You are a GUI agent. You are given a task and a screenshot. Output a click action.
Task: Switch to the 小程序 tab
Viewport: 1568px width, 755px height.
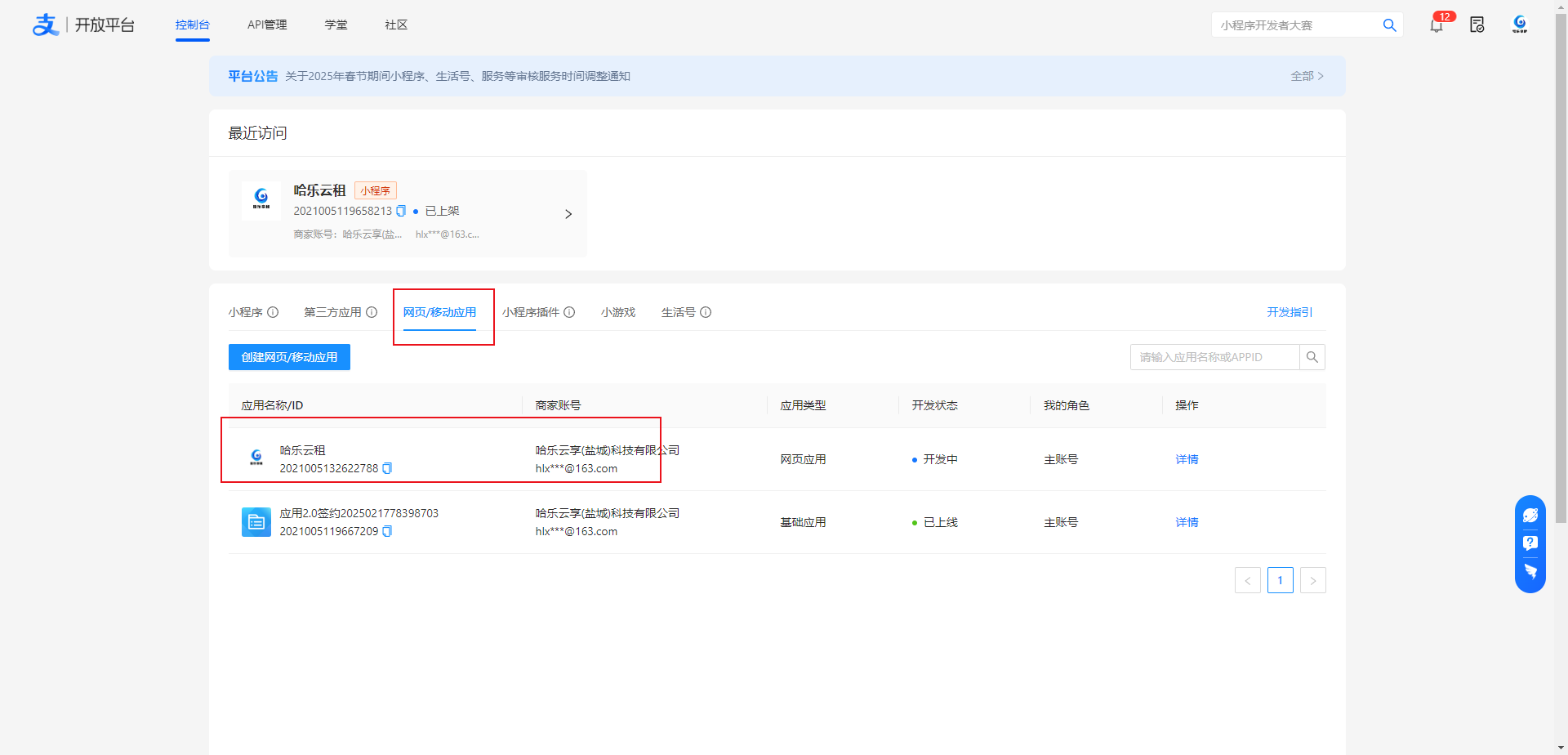[x=246, y=312]
